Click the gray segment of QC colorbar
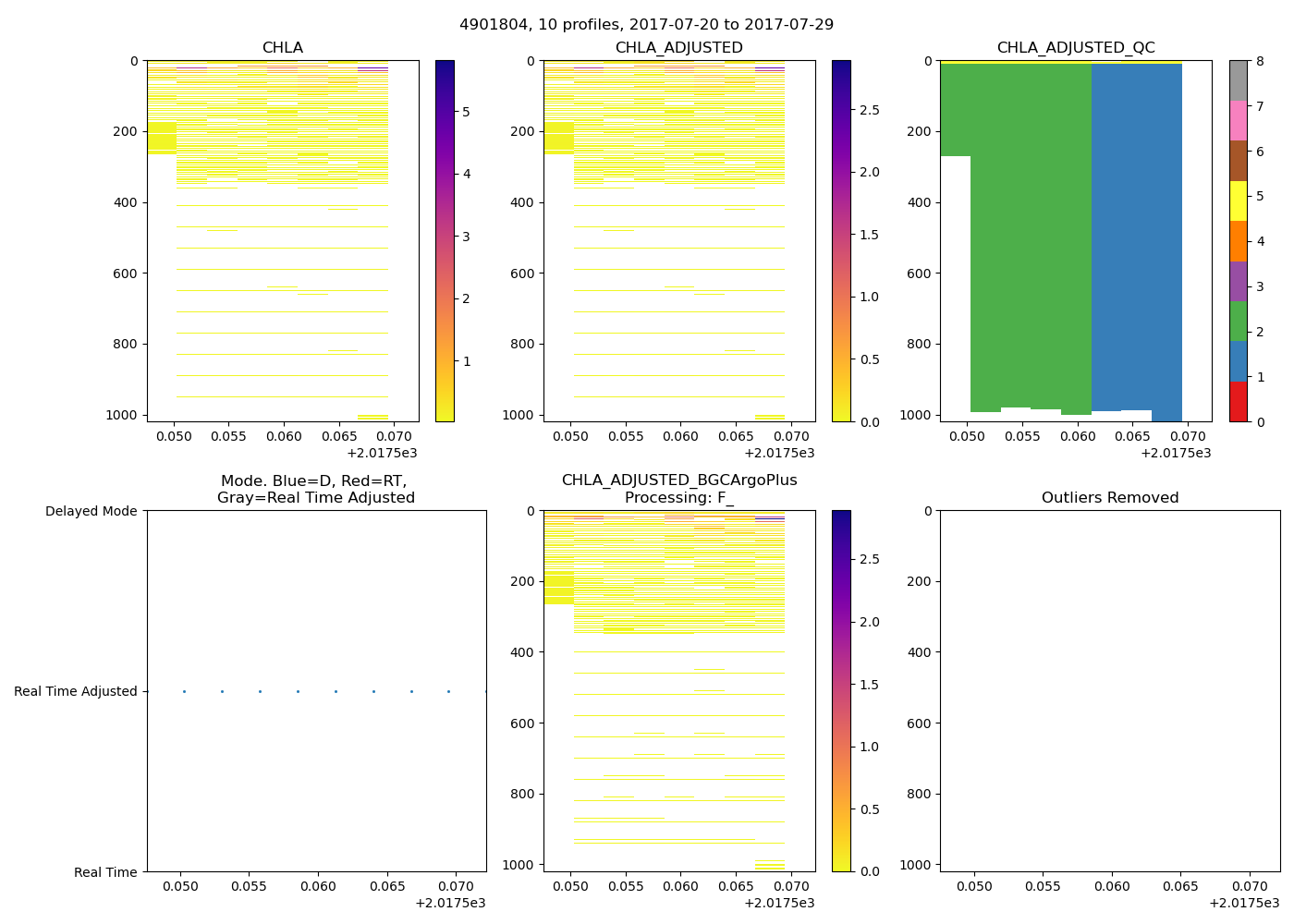Viewport: 1294px width, 924px height. (x=1238, y=80)
